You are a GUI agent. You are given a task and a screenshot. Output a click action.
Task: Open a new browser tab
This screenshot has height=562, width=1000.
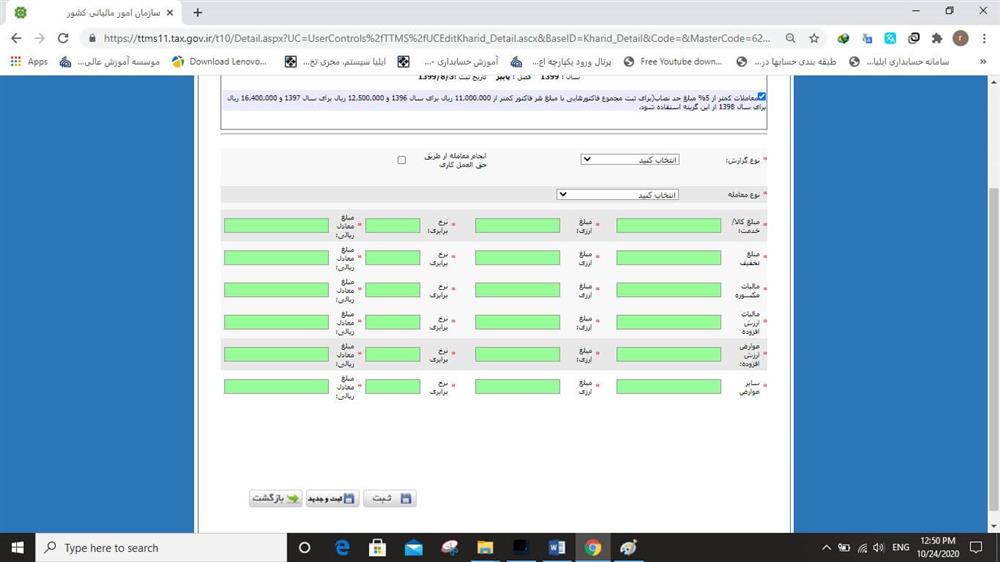[x=198, y=12]
